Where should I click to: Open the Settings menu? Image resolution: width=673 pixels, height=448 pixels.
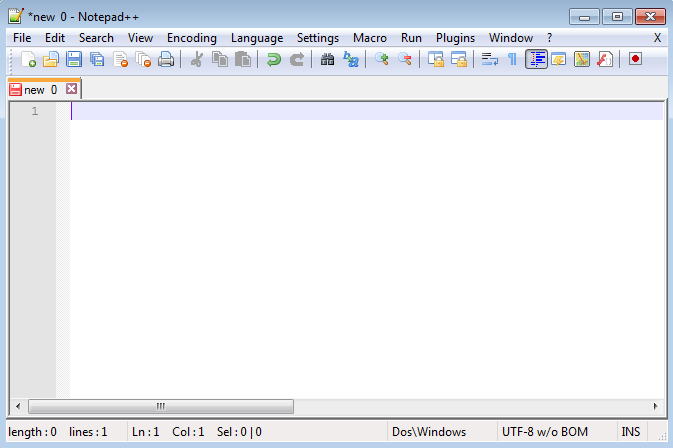click(318, 38)
